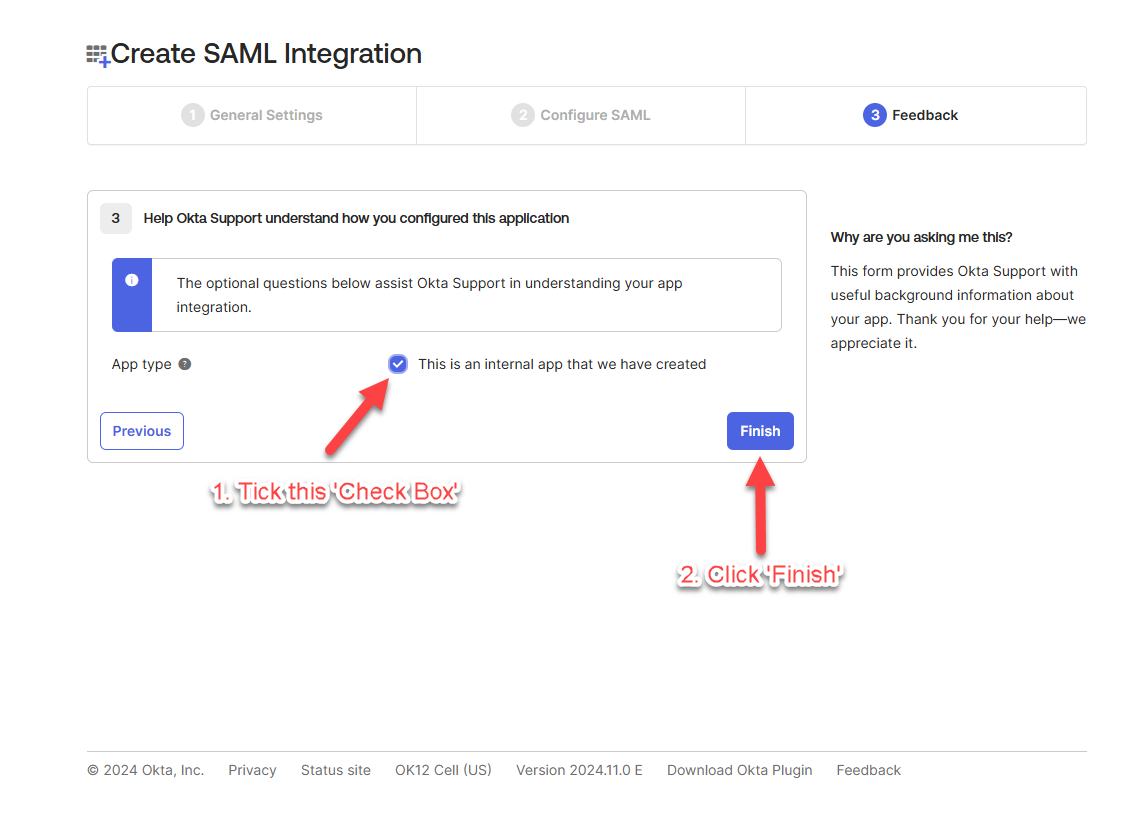Click the info icon in the blue banner
The height and width of the screenshot is (820, 1127).
pyautogui.click(x=132, y=281)
